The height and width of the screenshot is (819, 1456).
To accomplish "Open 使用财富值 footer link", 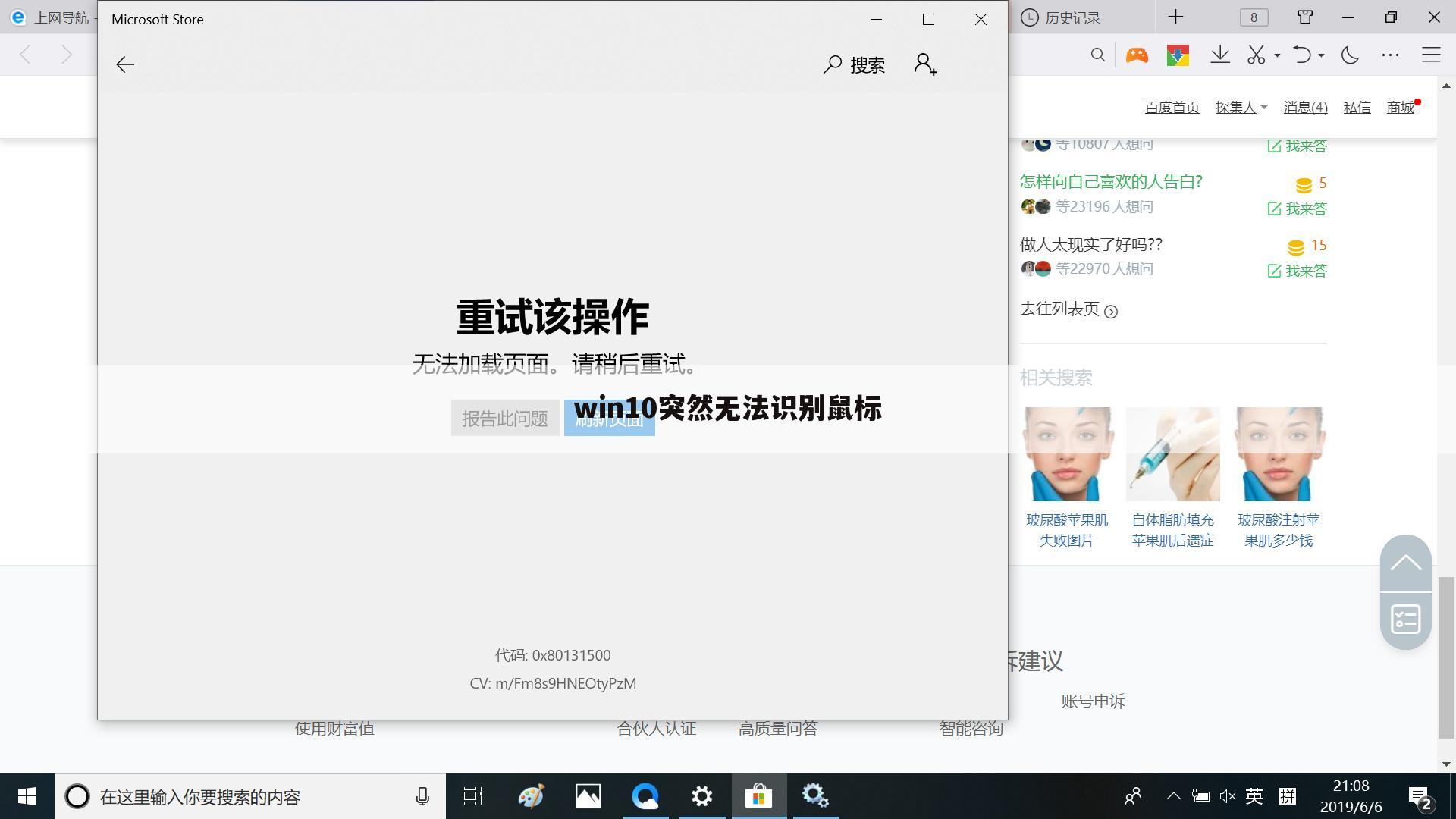I will (334, 729).
